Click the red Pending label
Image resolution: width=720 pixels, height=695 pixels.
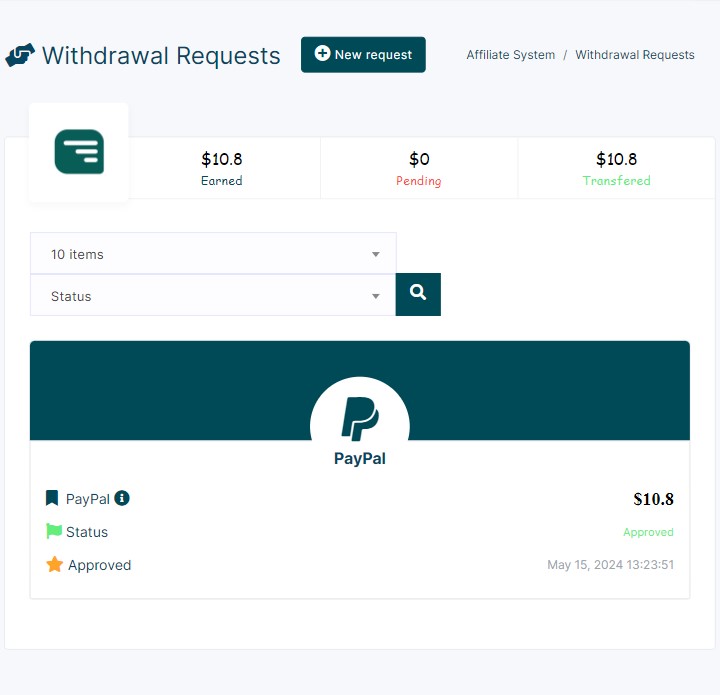coord(419,181)
